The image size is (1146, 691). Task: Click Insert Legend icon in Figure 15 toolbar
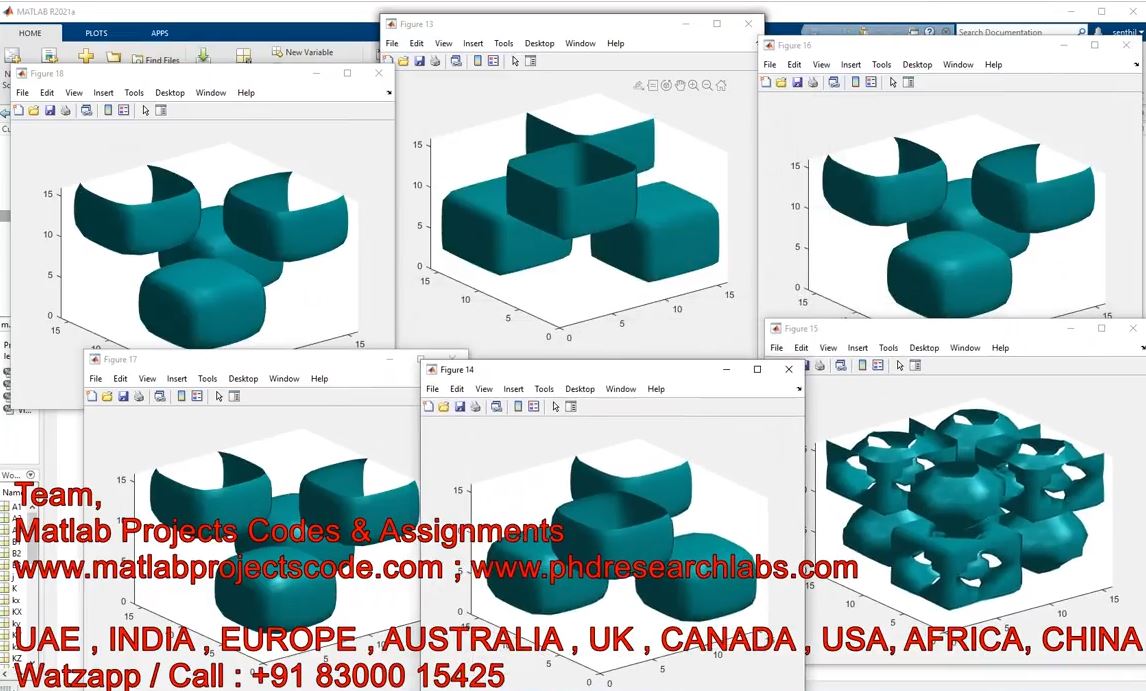[878, 365]
